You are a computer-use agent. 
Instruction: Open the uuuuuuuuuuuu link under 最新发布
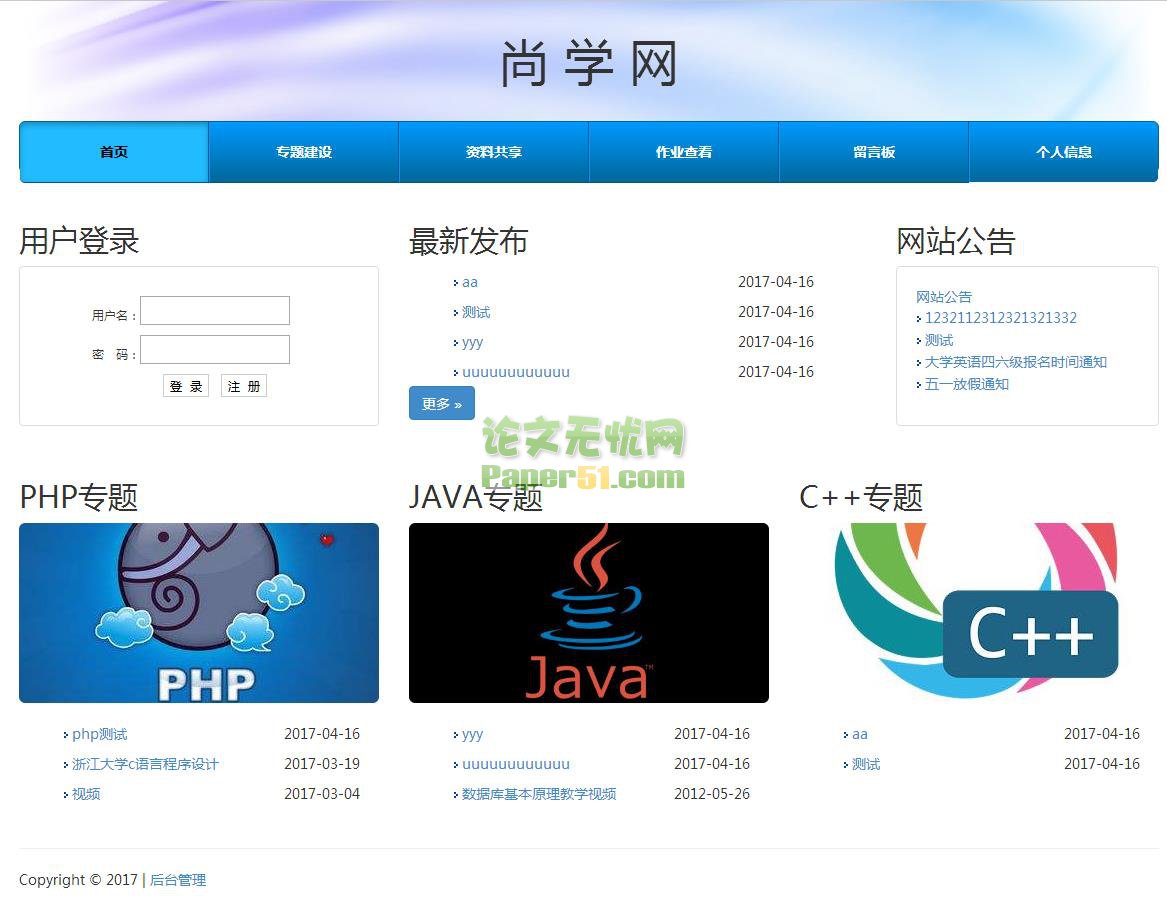pyautogui.click(x=516, y=371)
